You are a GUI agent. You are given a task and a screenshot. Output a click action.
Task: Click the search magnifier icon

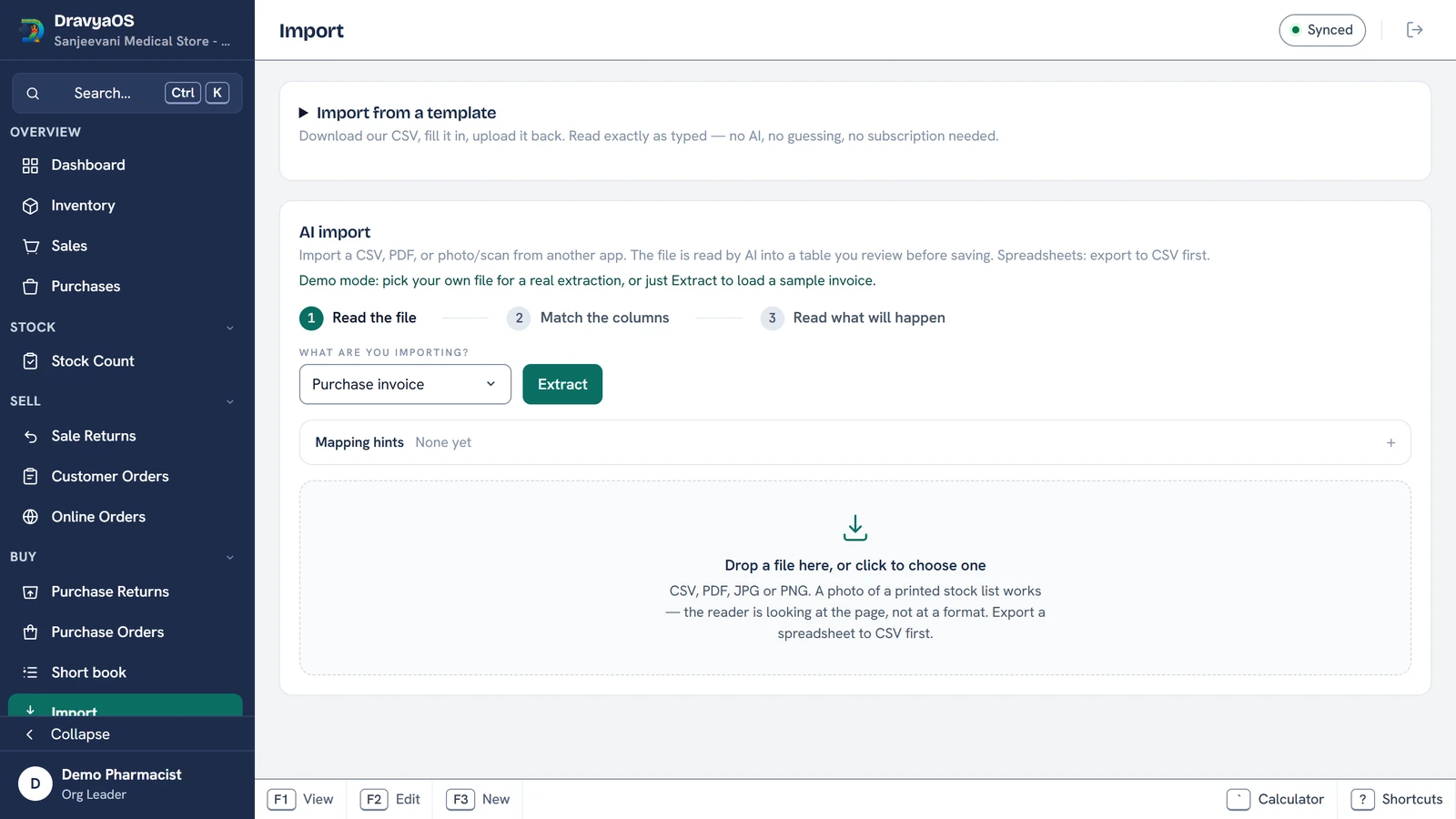tap(33, 93)
